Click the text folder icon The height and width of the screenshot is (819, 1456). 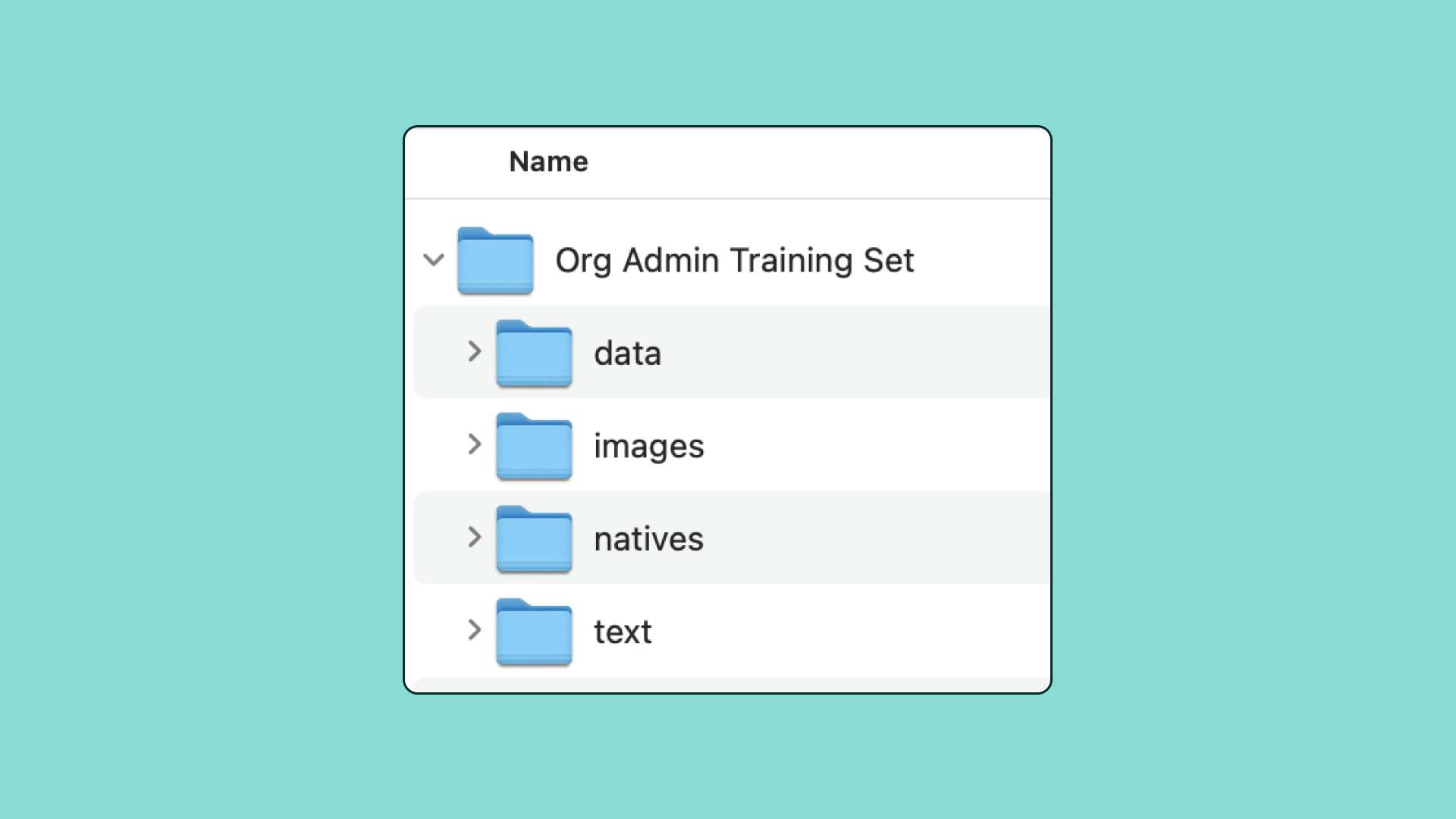tap(534, 632)
